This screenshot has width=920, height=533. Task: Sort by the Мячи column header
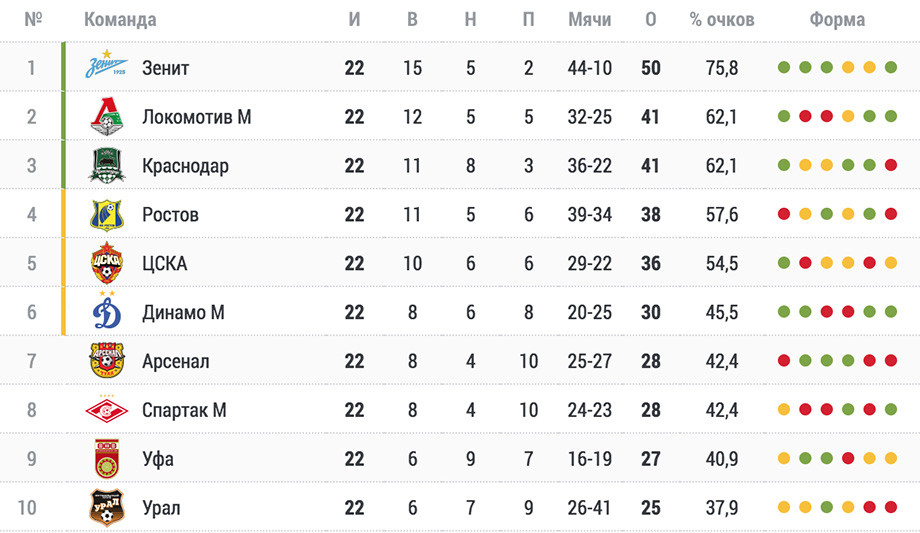pos(590,19)
